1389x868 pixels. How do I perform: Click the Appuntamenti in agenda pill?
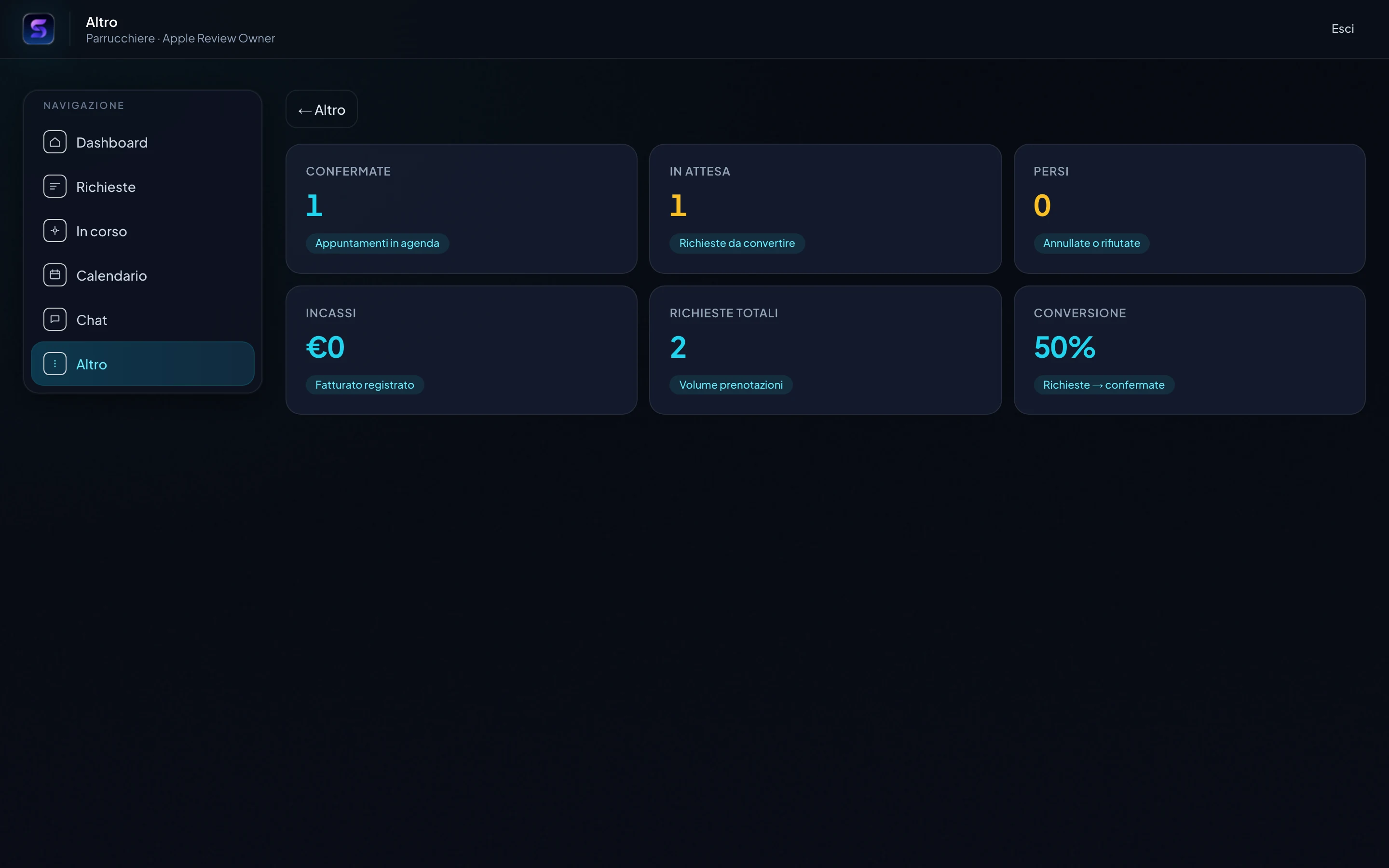pos(377,244)
